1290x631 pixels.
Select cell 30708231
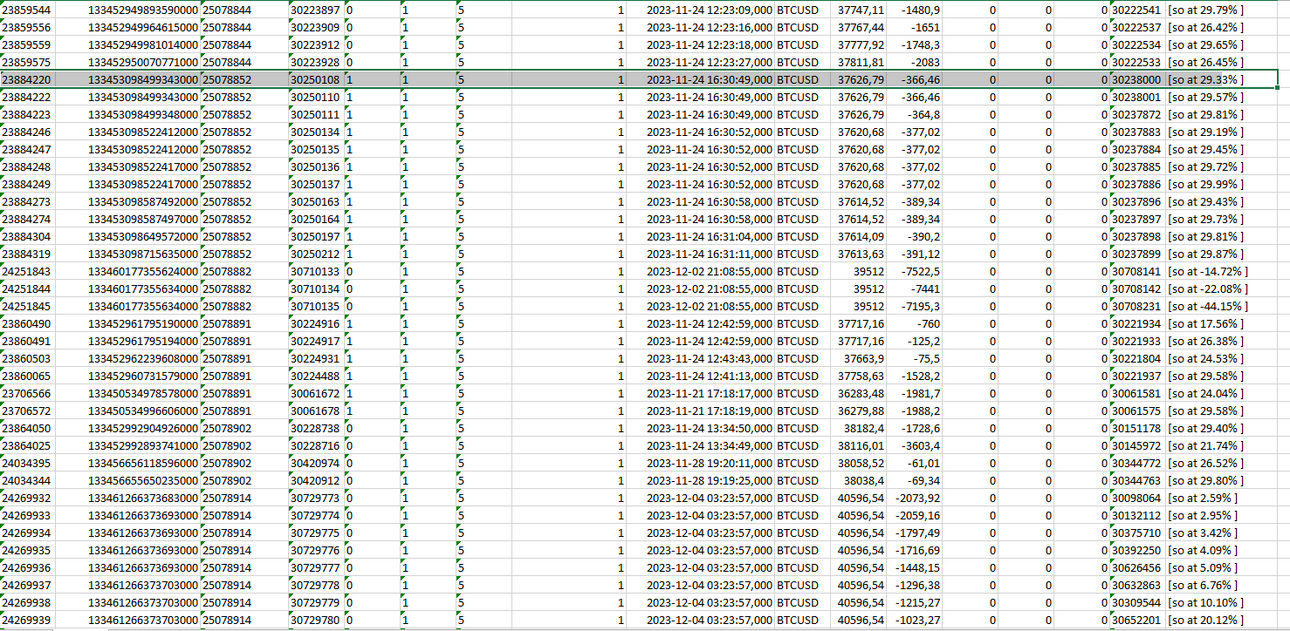coord(1136,306)
